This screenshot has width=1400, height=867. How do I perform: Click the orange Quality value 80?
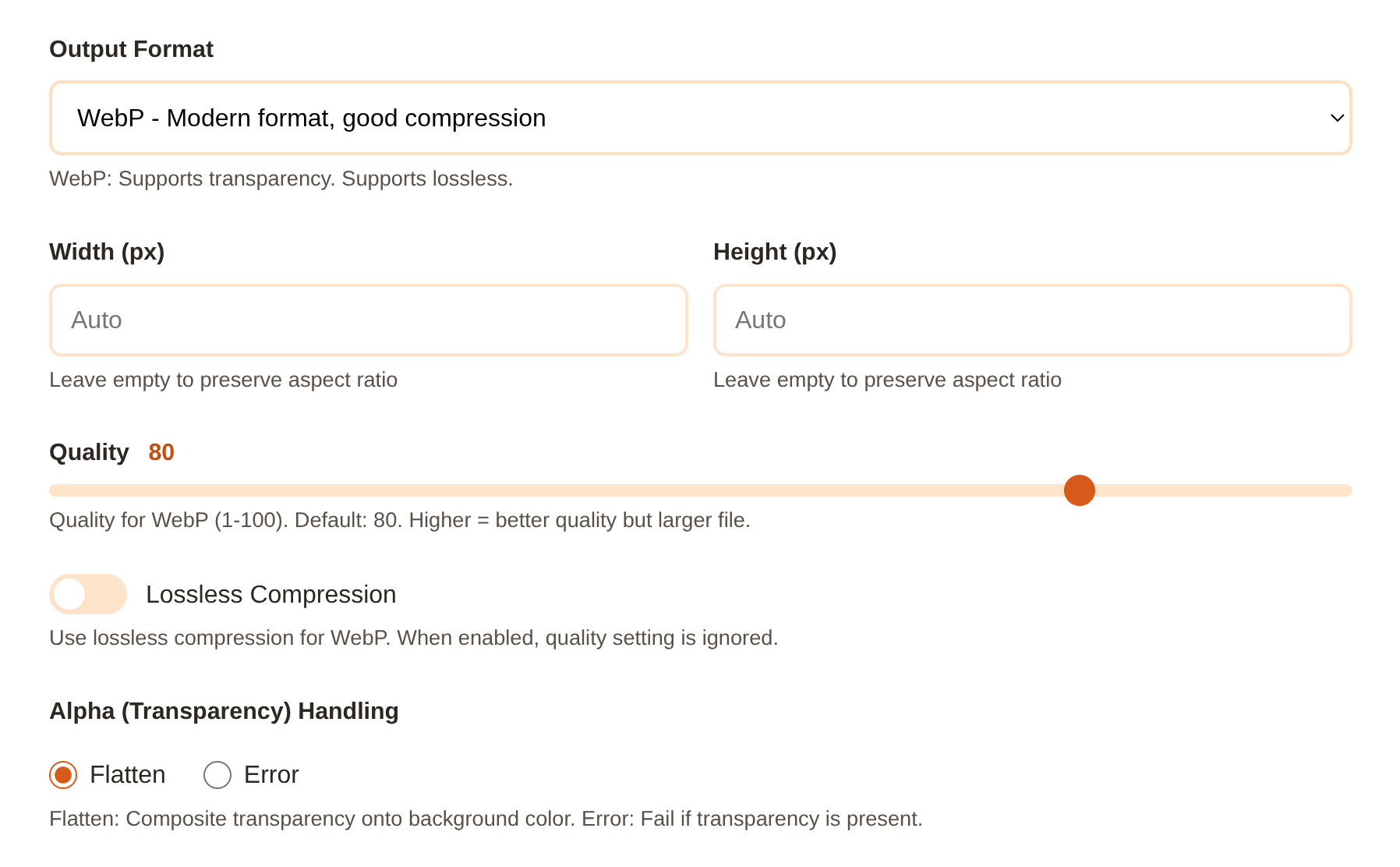[161, 451]
